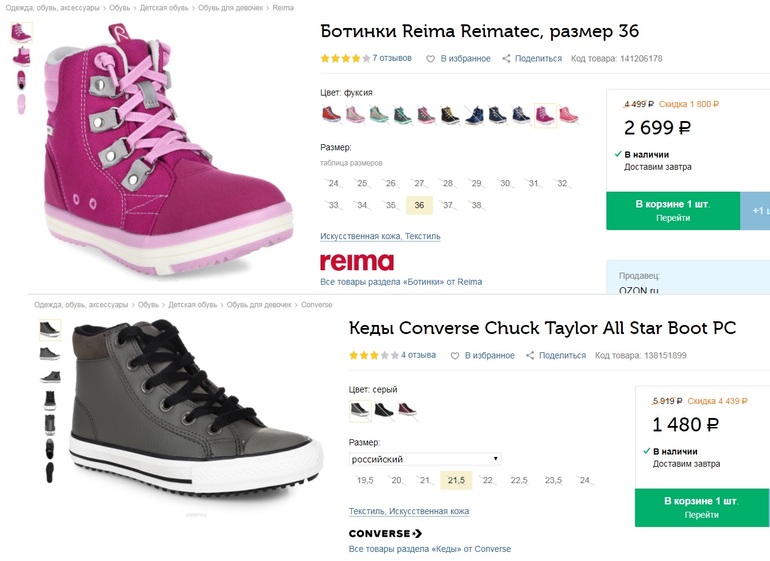This screenshot has height=561, width=770.
Task: Choose the black Converse color swatch
Action: point(384,409)
